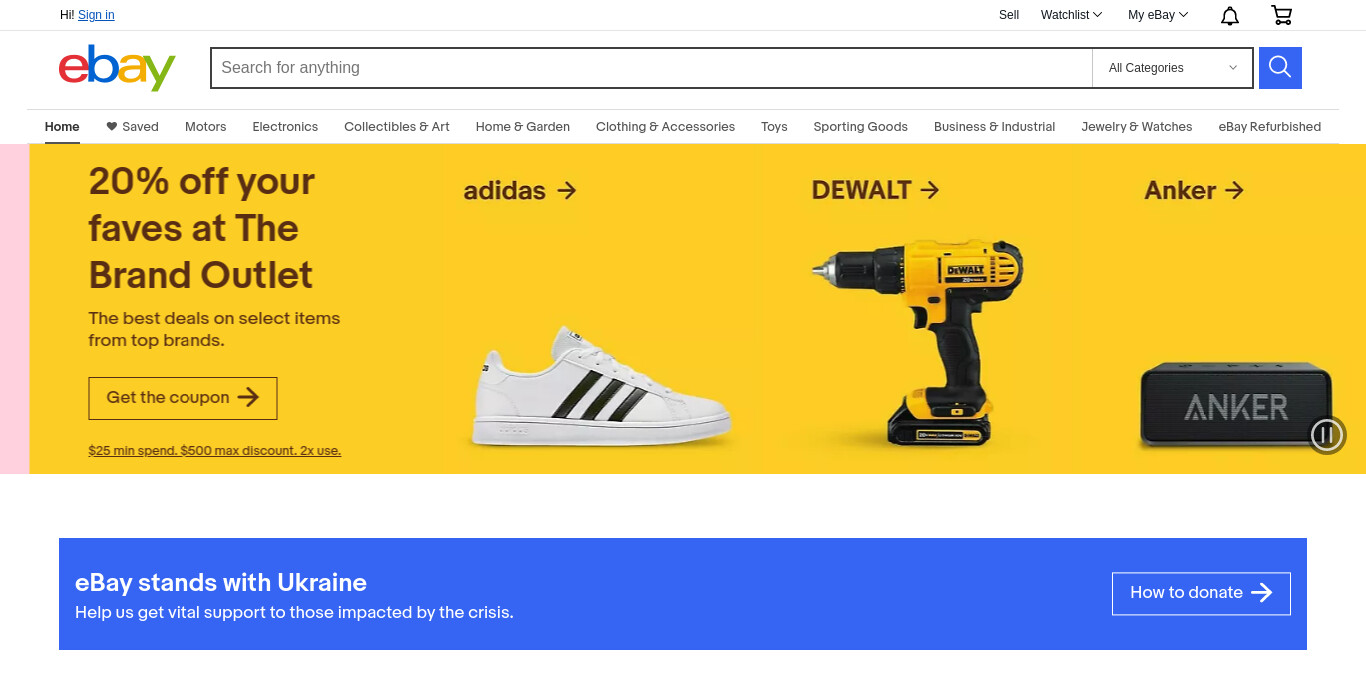Click the DEWALT brand link
This screenshot has width=1366, height=677.
tap(876, 190)
